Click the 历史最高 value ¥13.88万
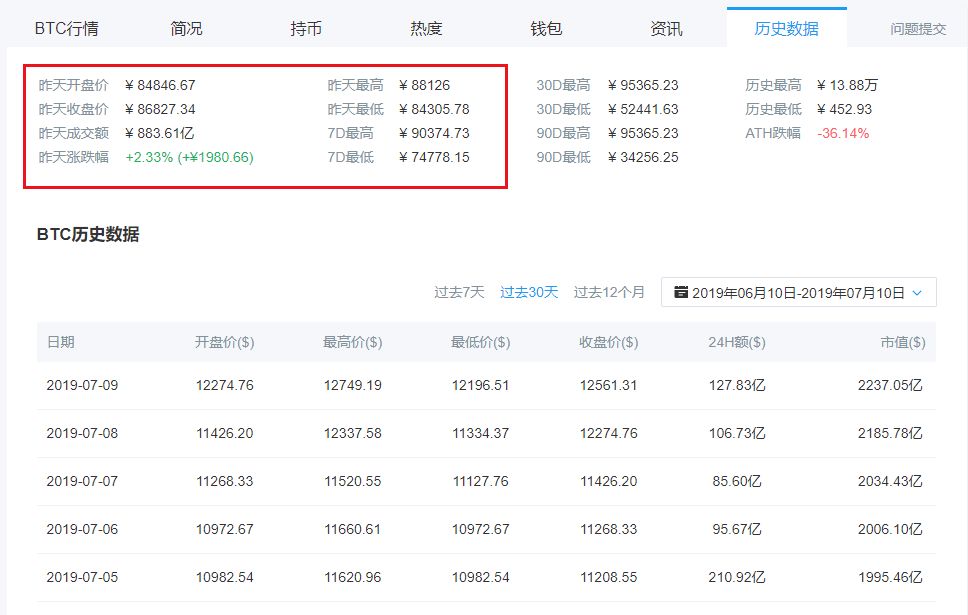Screen dimensions: 968x615 click(x=847, y=85)
